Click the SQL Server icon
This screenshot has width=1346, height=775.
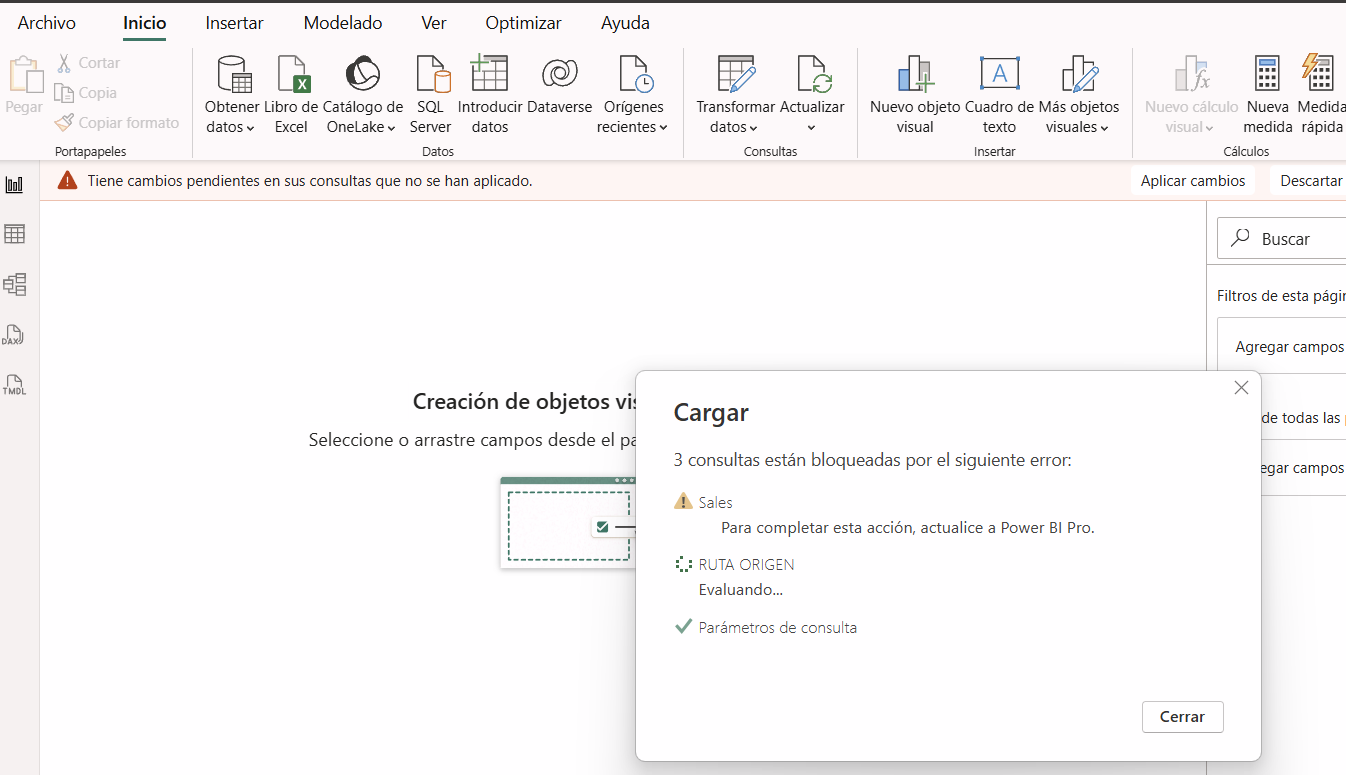tap(431, 95)
